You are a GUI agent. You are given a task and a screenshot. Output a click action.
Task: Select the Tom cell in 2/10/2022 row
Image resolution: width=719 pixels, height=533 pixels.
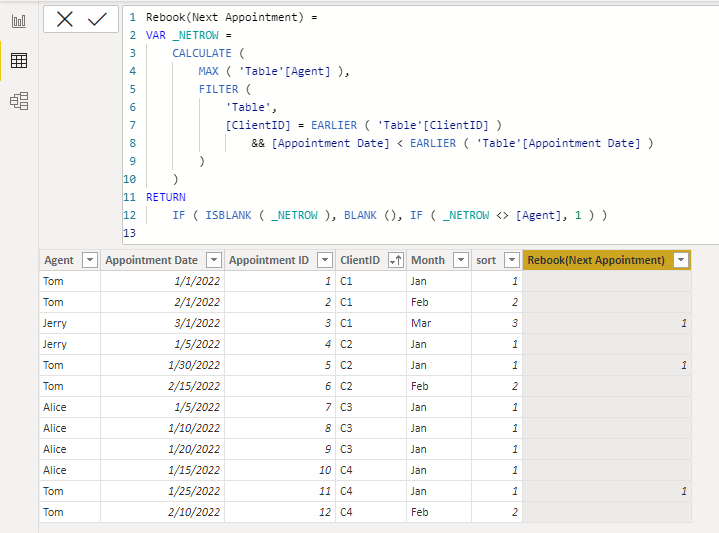pyautogui.click(x=70, y=512)
